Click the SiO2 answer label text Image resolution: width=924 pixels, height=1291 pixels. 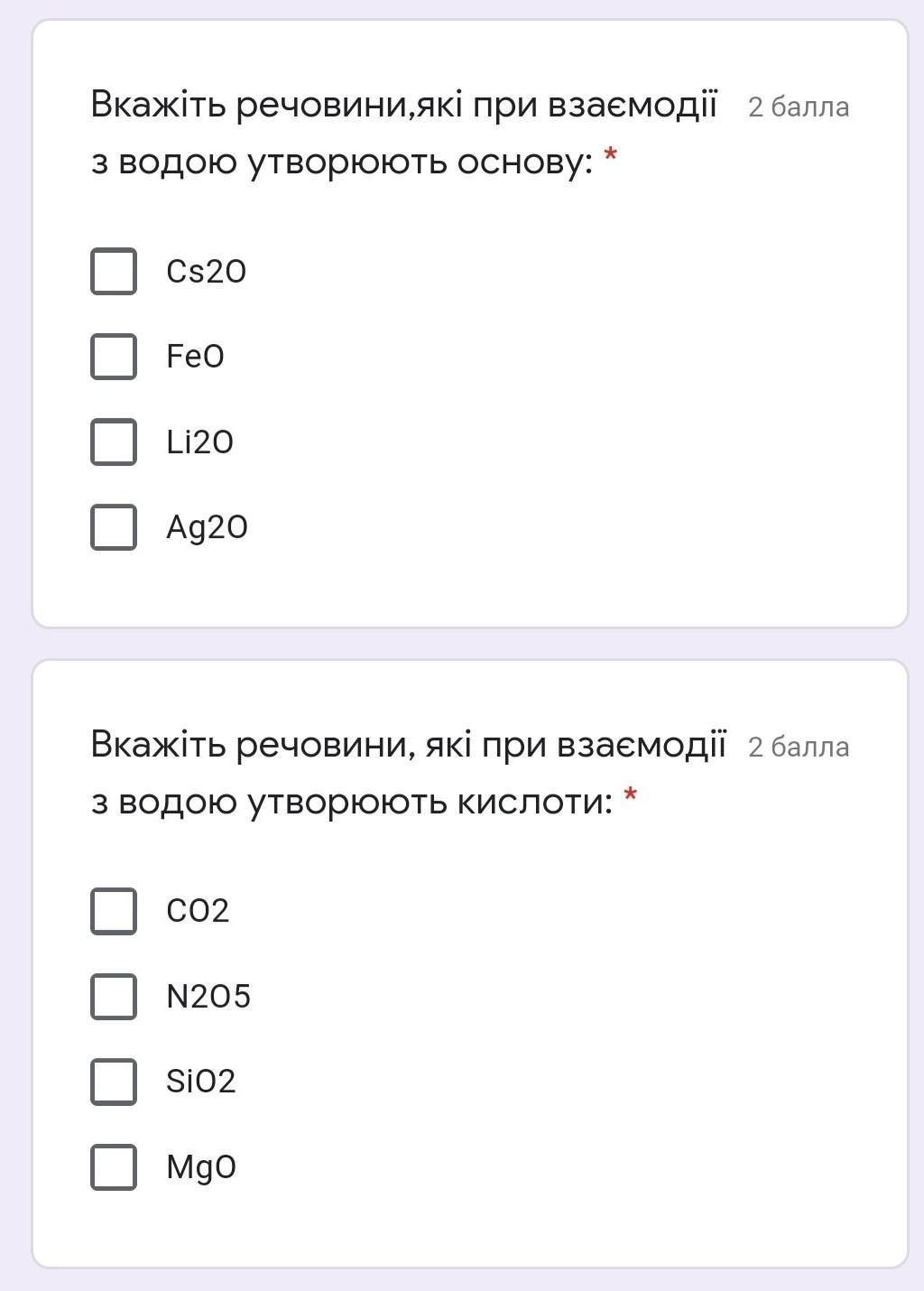click(x=200, y=1081)
